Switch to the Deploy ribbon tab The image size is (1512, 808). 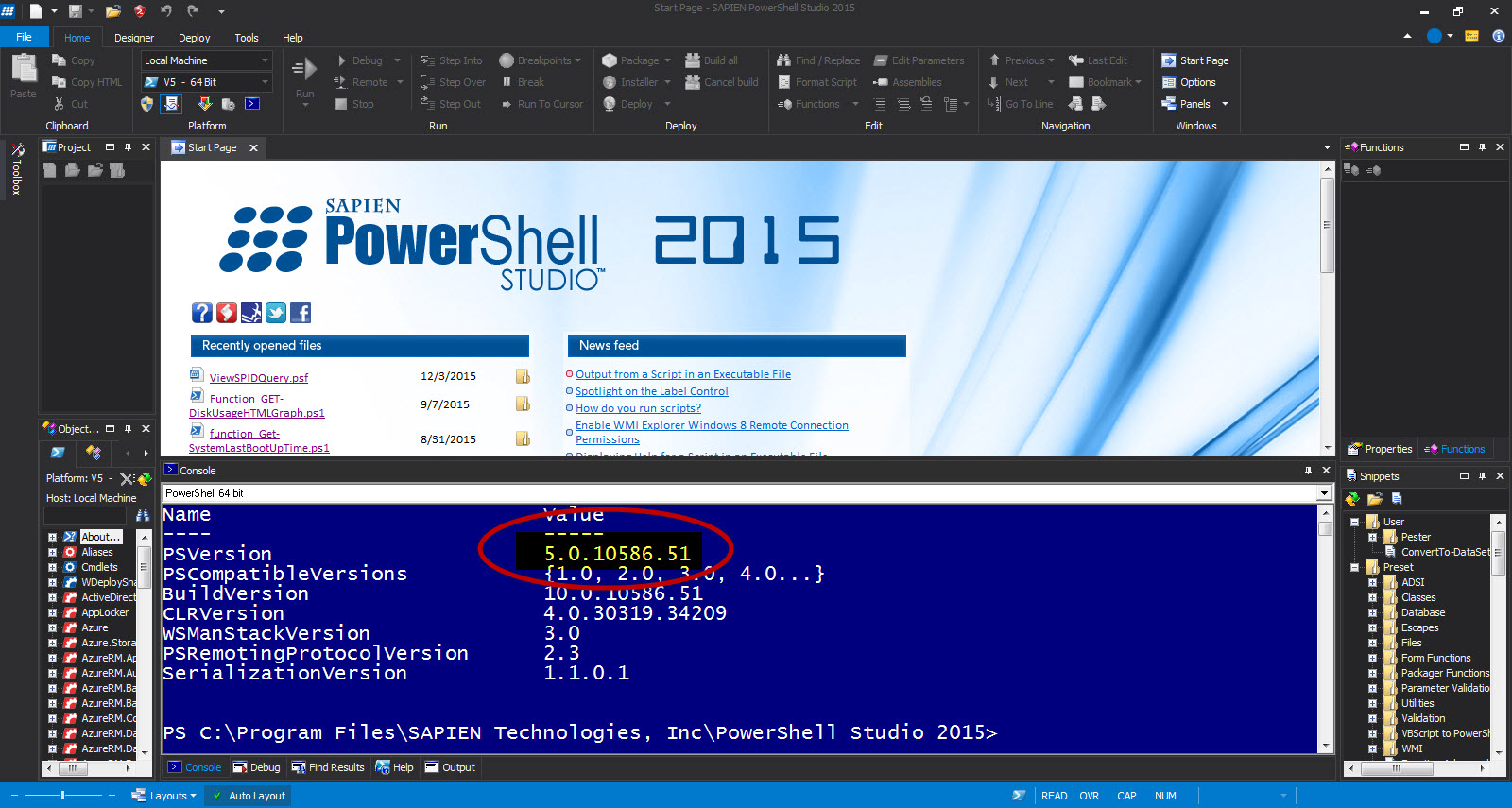[x=194, y=38]
